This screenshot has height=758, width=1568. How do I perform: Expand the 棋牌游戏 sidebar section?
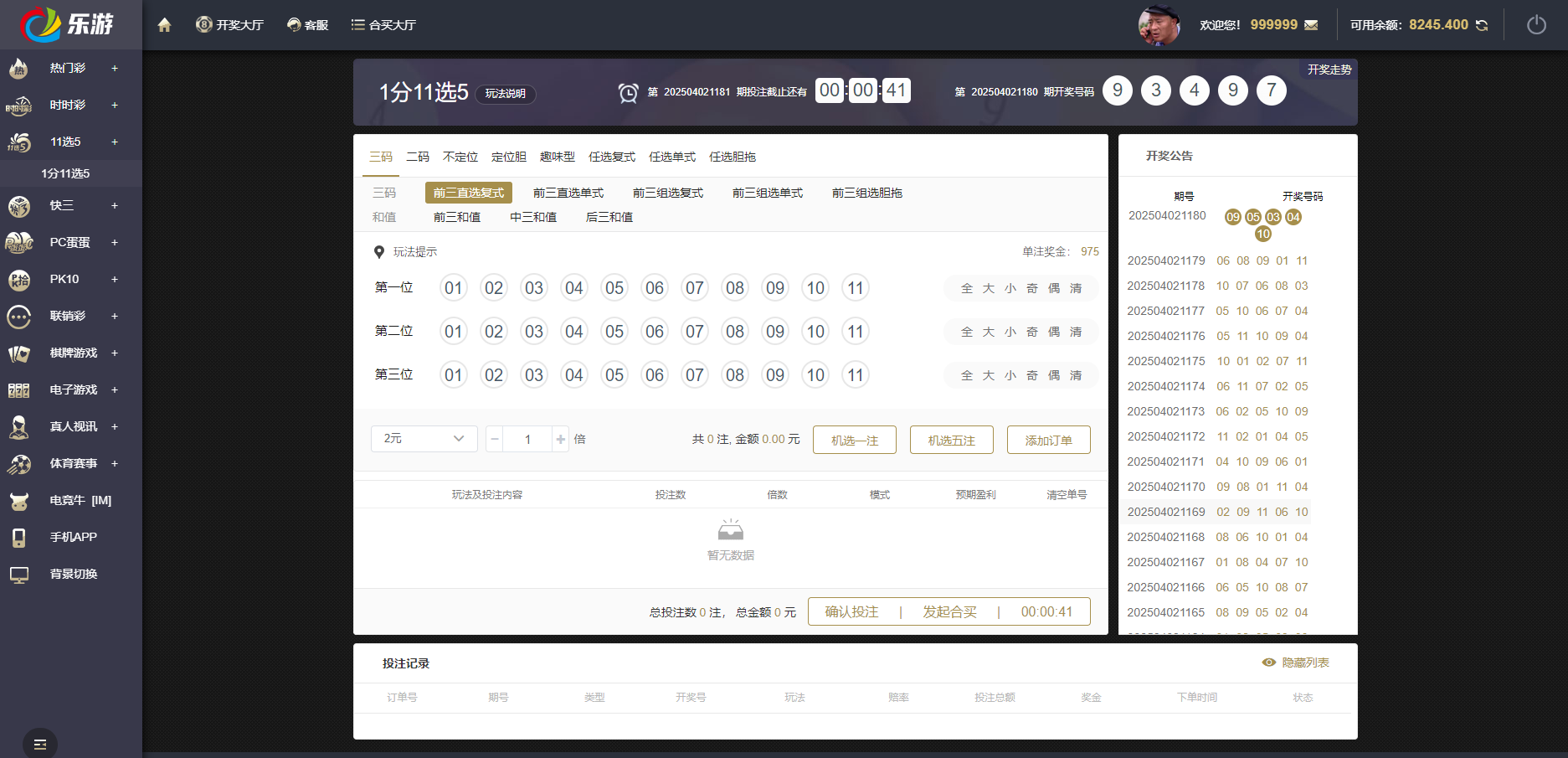point(74,353)
